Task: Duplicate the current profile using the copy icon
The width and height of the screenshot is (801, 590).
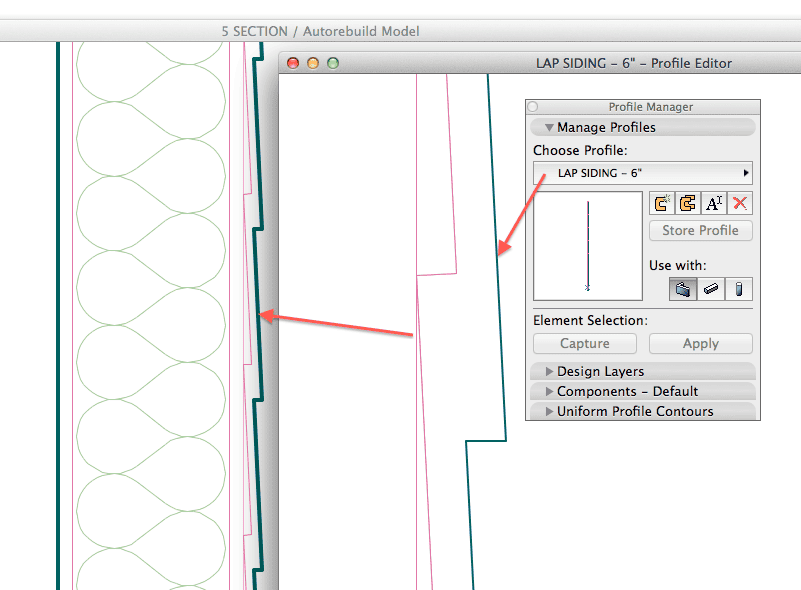Action: pyautogui.click(x=688, y=203)
